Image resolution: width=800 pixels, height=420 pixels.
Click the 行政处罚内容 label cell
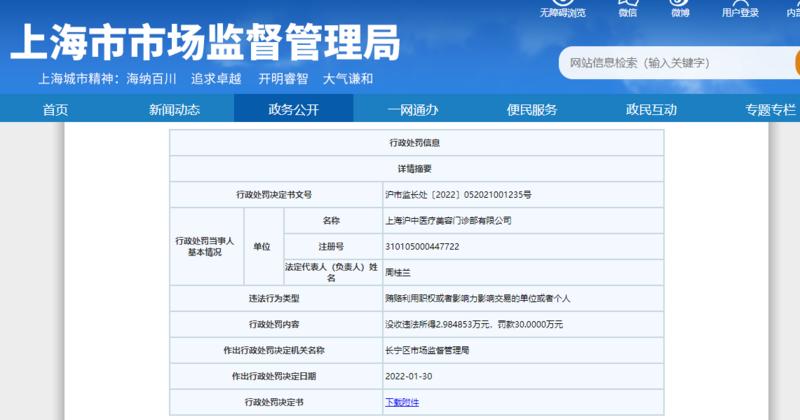[276, 324]
